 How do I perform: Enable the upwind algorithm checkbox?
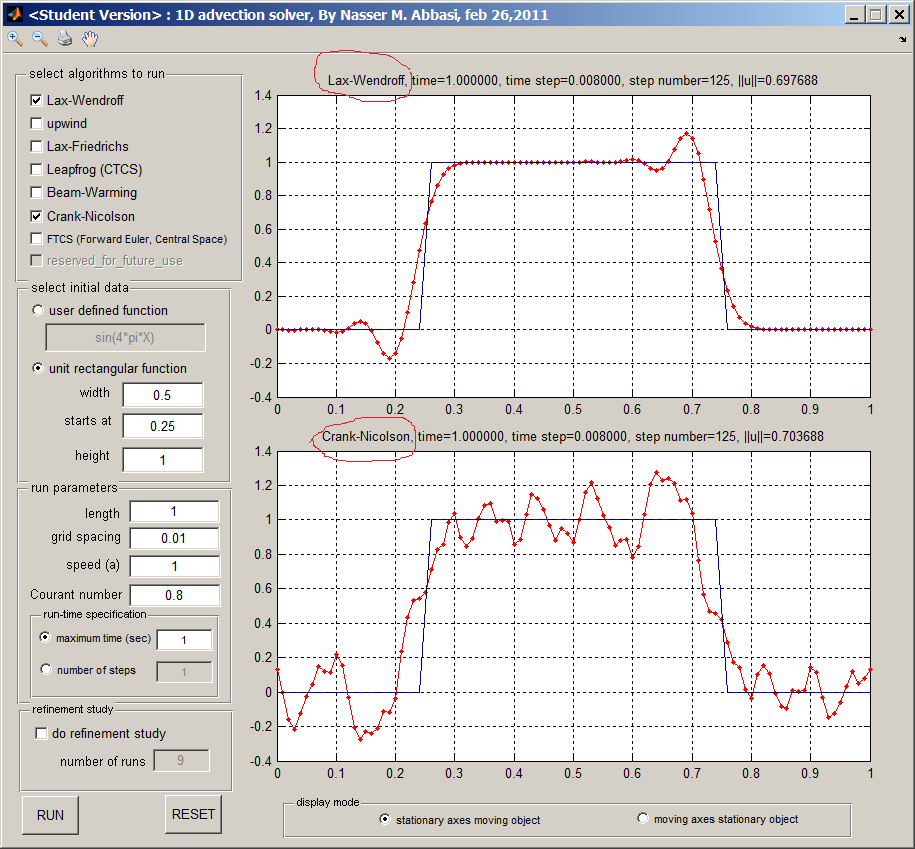(37, 124)
